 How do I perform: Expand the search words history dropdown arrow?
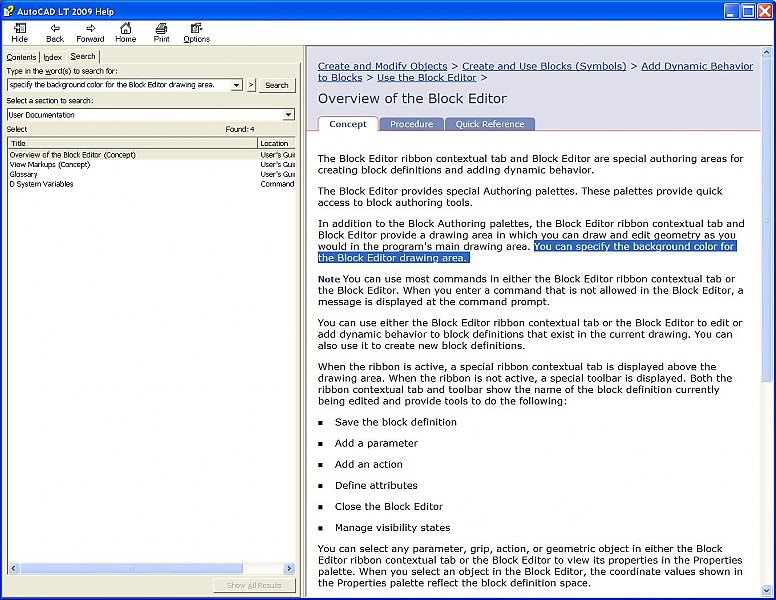237,85
